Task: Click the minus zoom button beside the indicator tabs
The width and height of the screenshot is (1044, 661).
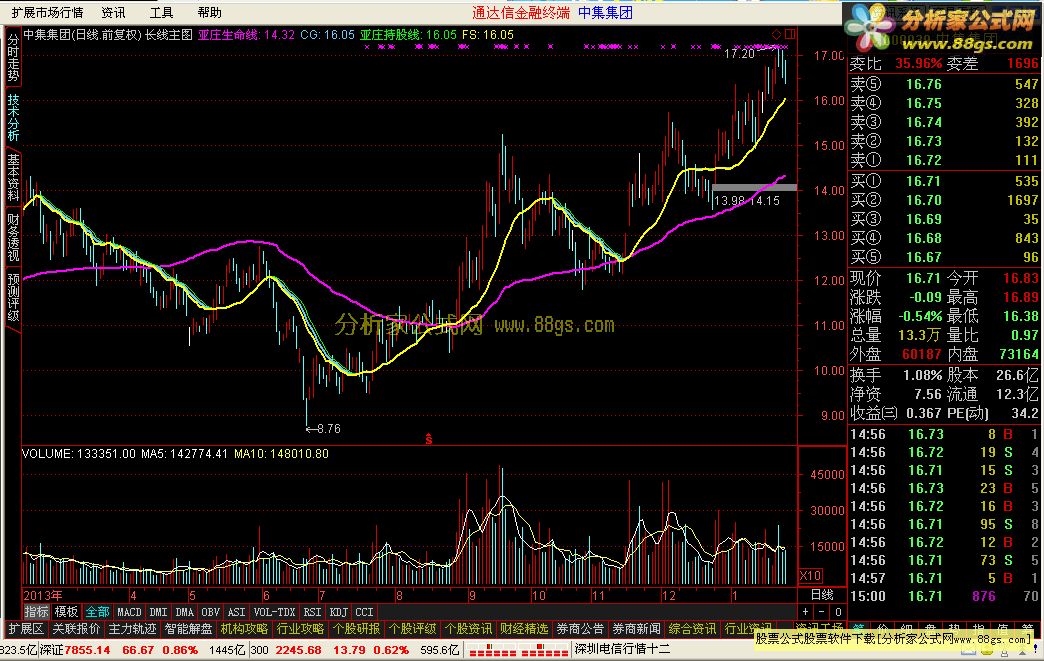Action: point(822,612)
